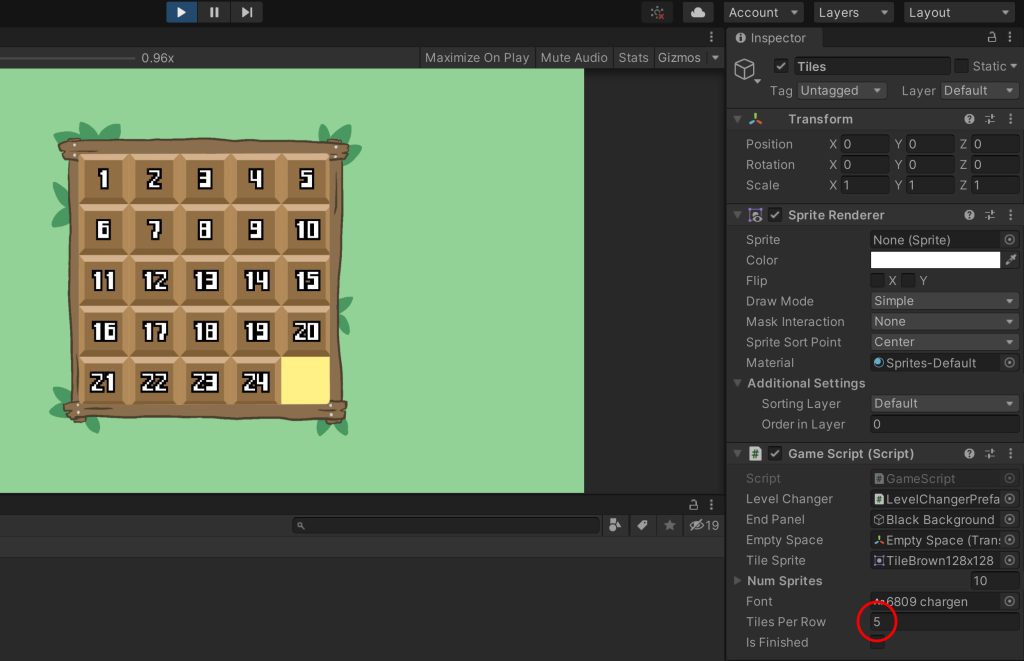
Task: Pick color with the eyedropper icon
Action: click(x=1010, y=260)
